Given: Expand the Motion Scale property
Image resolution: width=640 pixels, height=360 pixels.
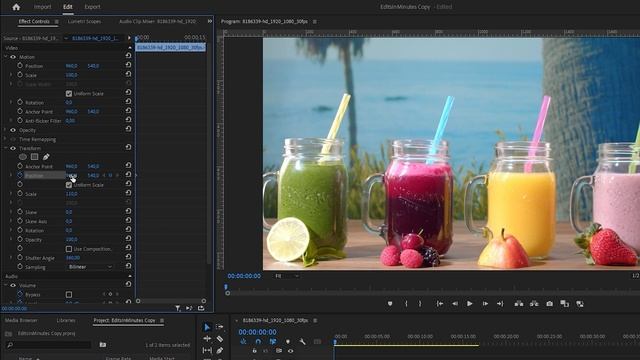Looking at the screenshot, I should point(11,75).
